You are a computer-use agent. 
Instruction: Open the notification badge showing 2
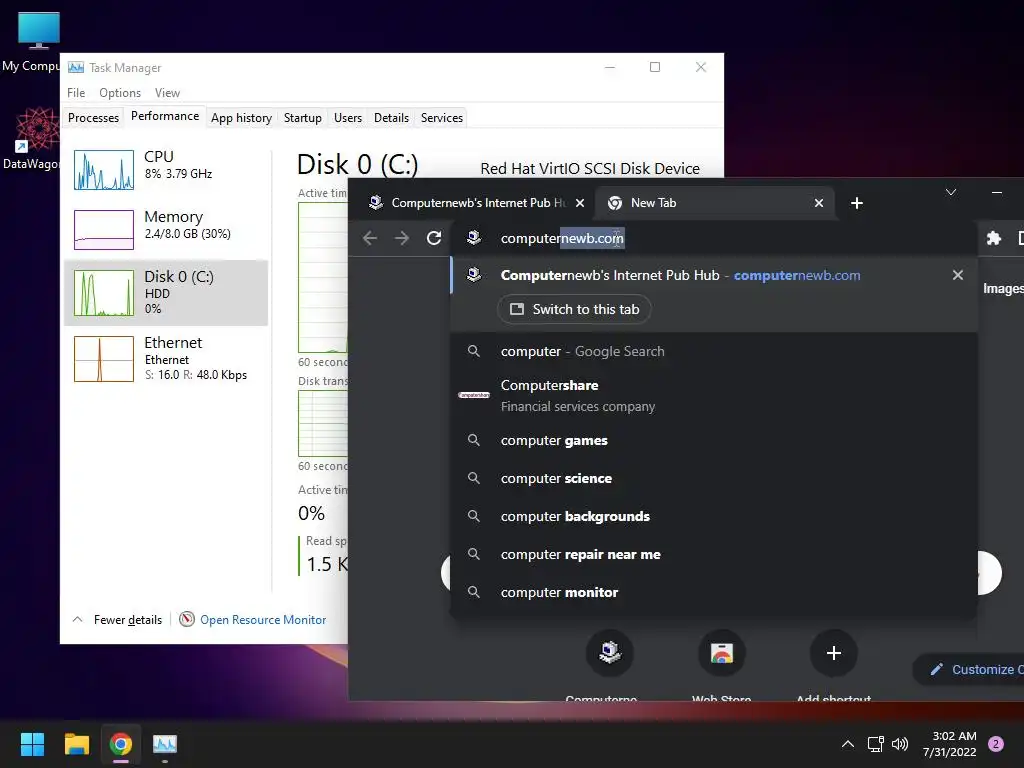996,744
